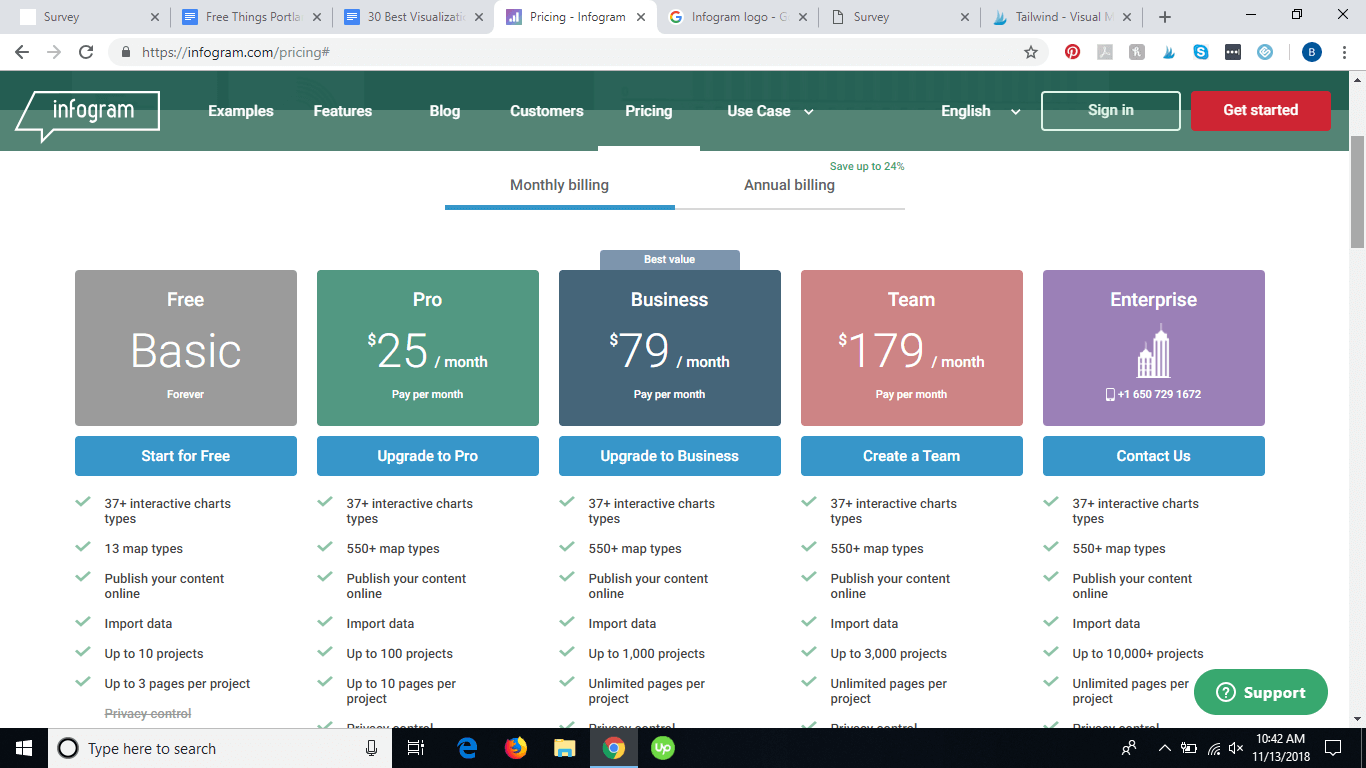Click the Infogram logo
Image resolution: width=1366 pixels, height=768 pixels.
click(x=87, y=112)
